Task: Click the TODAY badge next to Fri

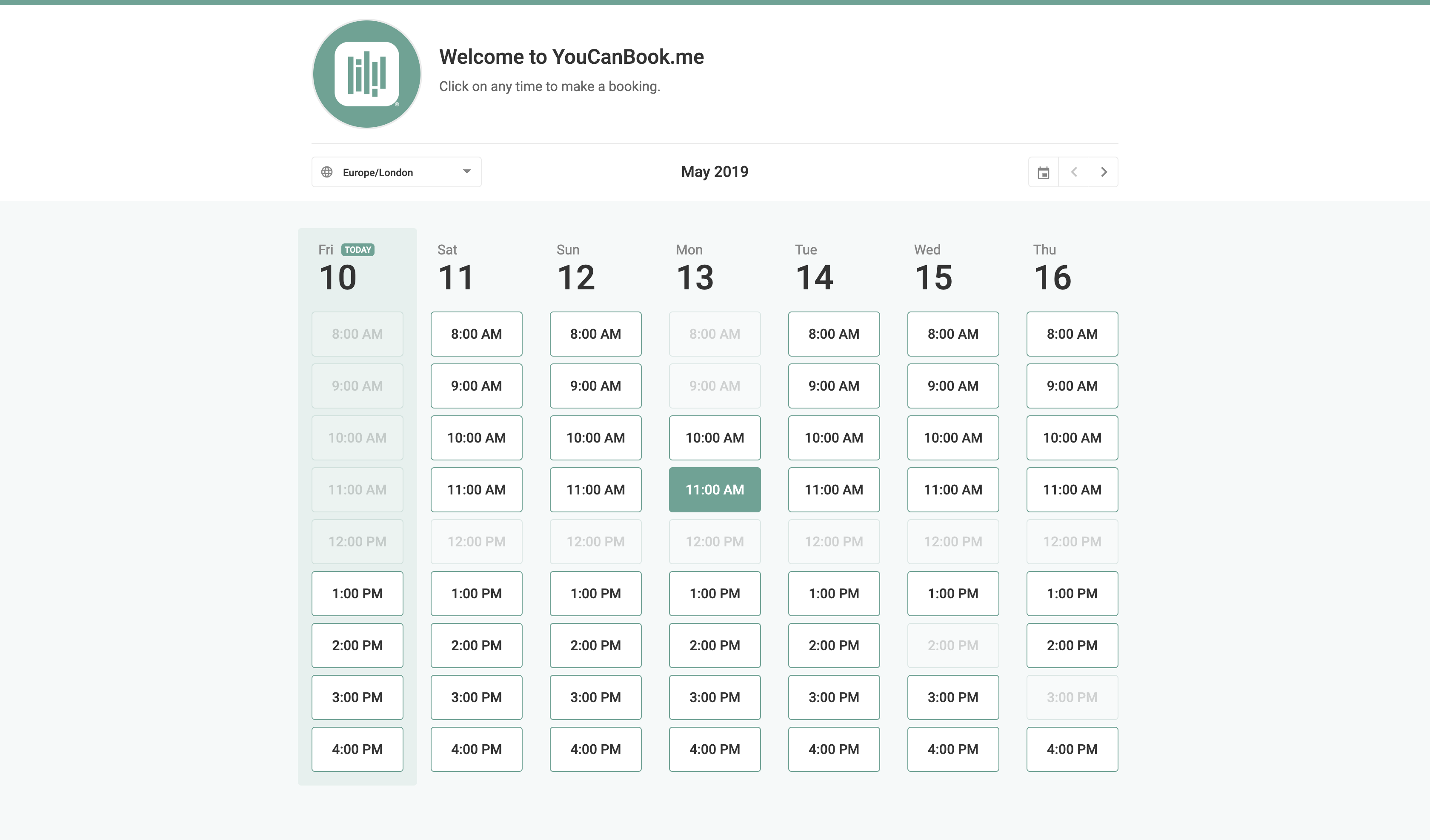Action: 357,250
